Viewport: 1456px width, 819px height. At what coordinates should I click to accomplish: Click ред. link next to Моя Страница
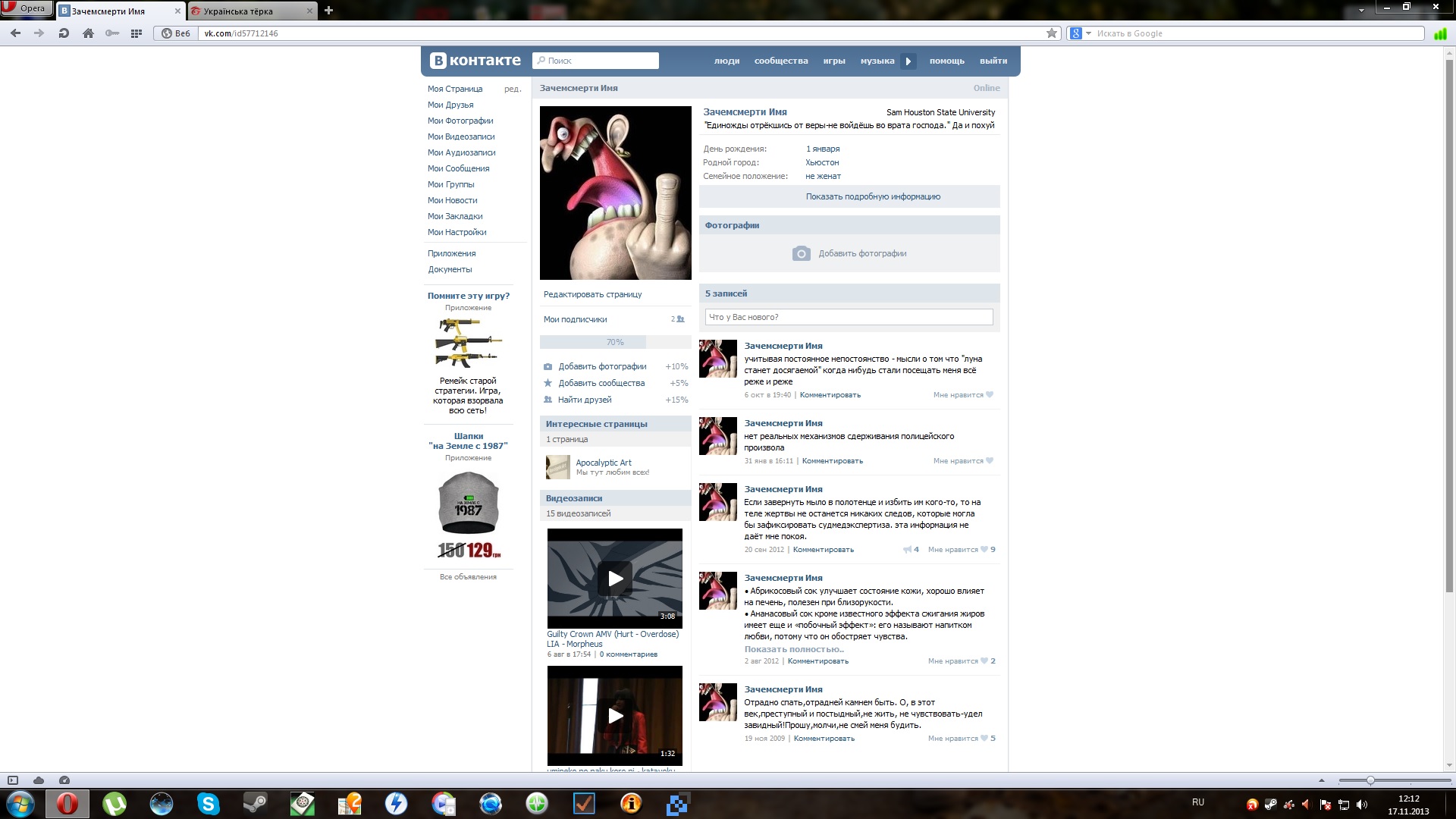(x=513, y=89)
